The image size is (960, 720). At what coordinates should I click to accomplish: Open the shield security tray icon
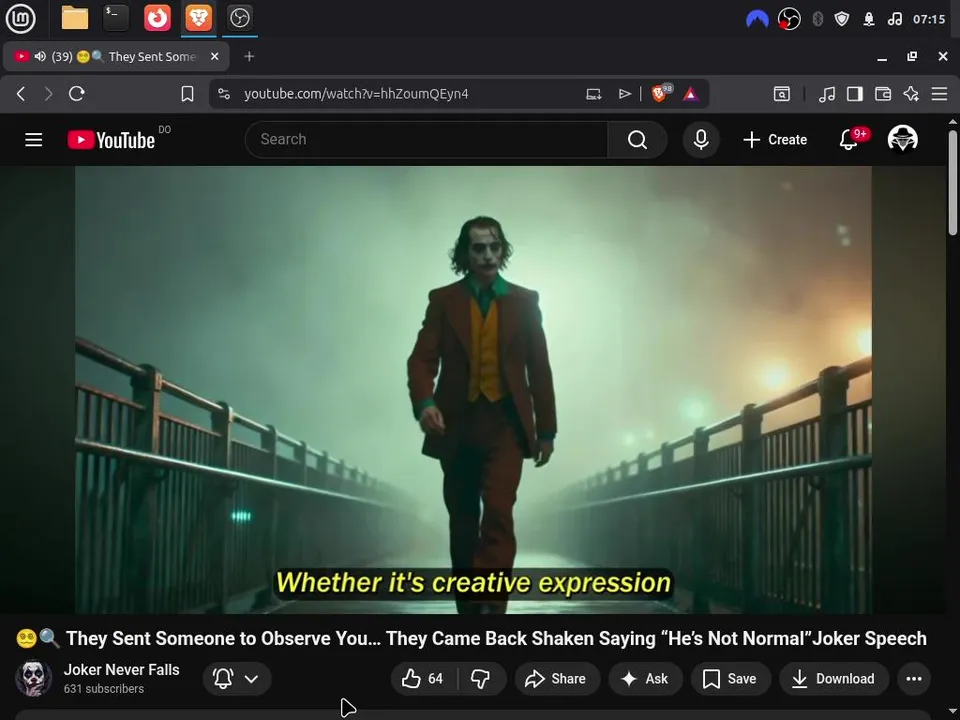pos(842,20)
